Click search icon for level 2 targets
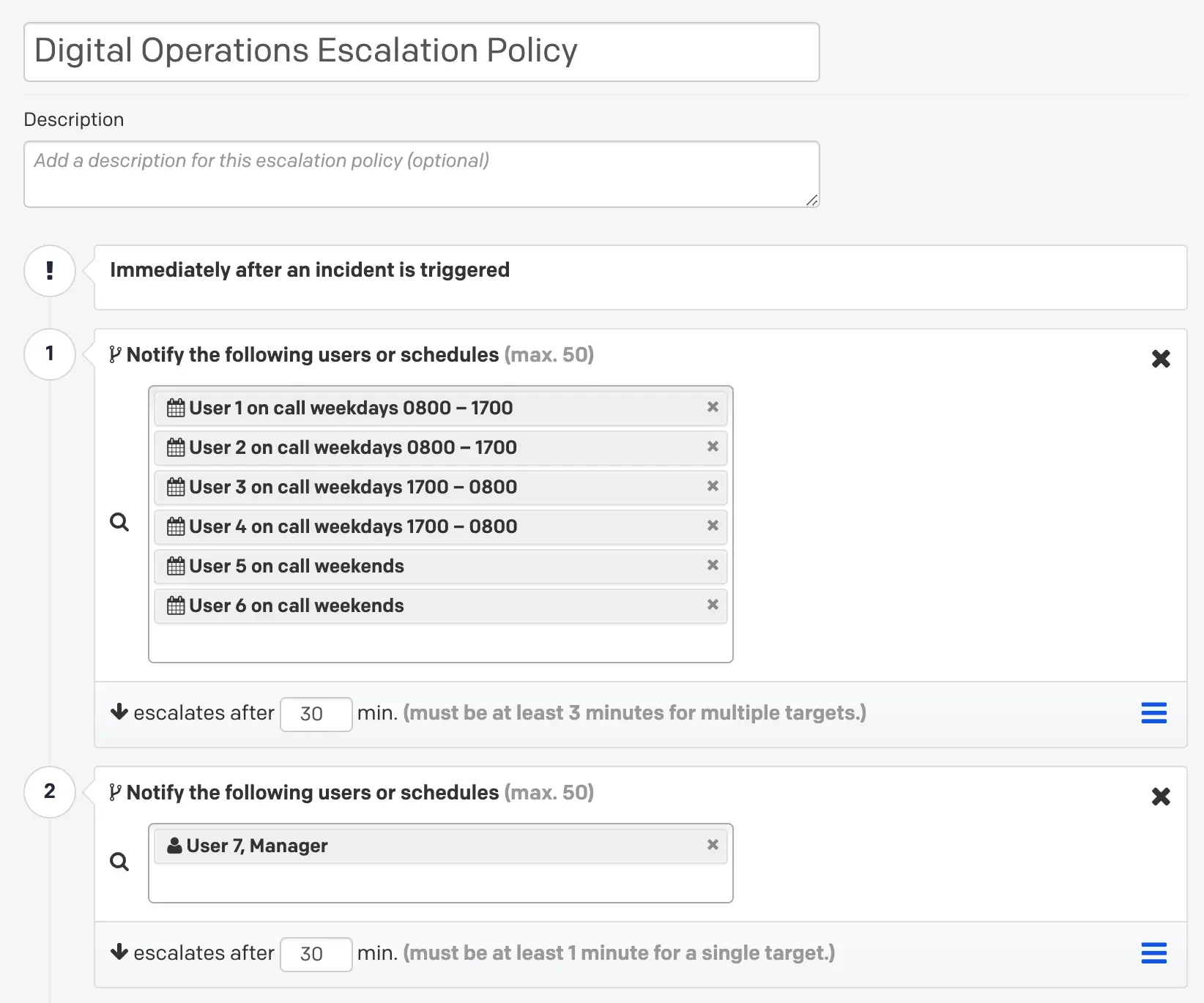 click(119, 862)
